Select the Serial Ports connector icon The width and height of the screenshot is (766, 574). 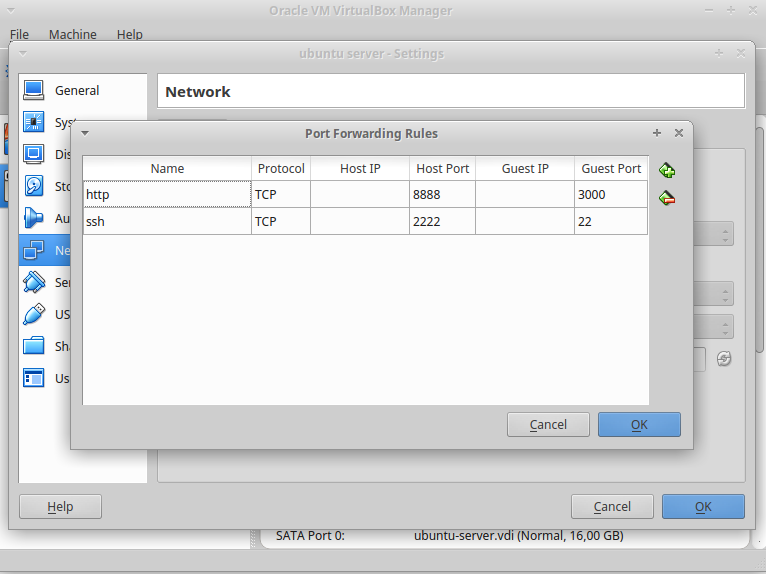(x=34, y=282)
